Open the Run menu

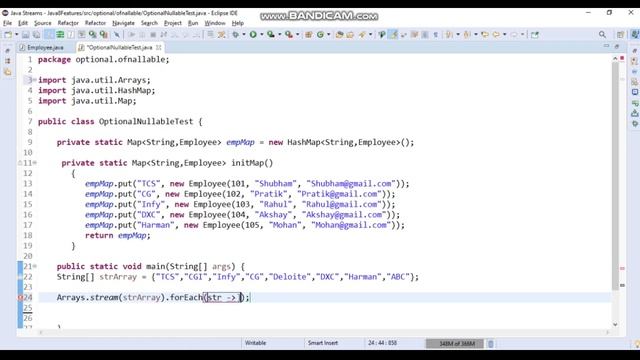coord(193,23)
